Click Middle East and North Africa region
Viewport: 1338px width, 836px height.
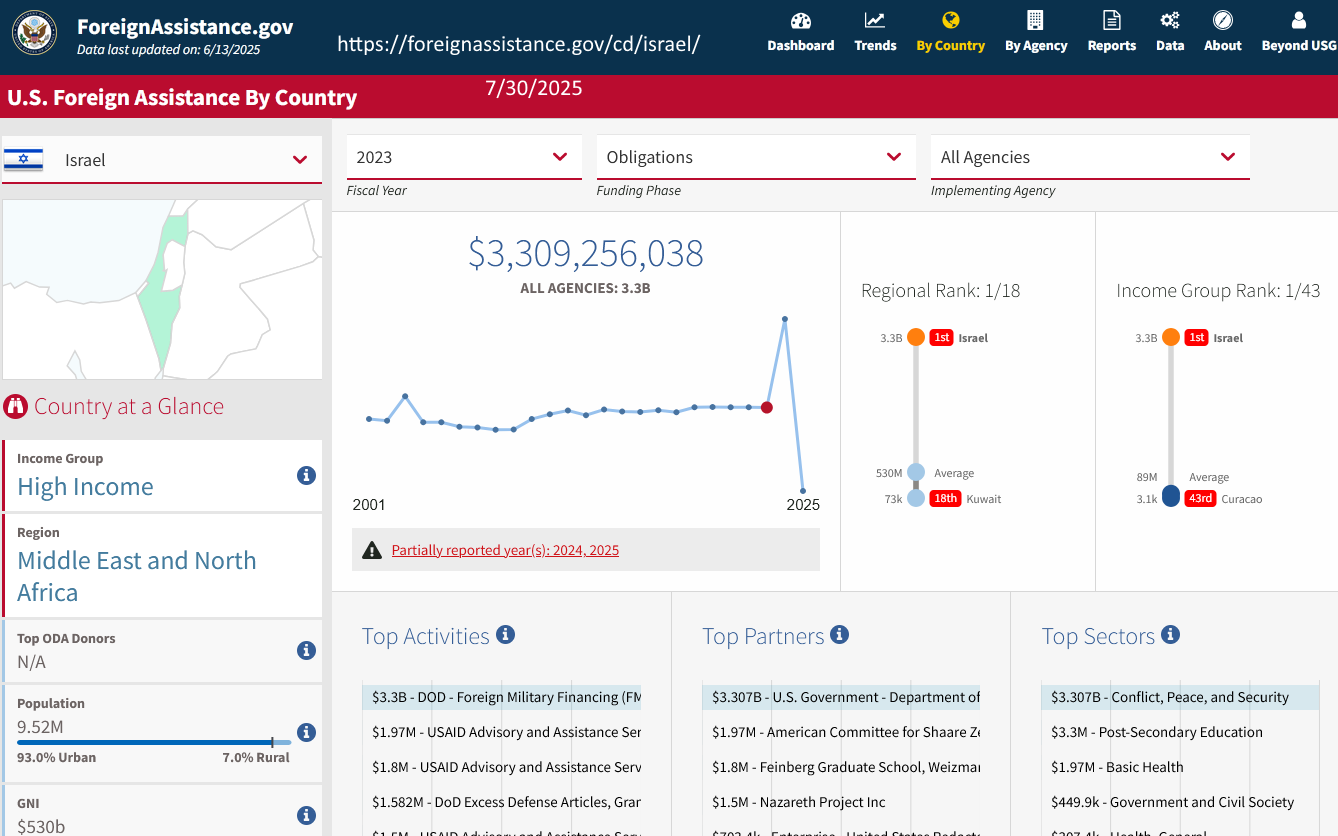tap(137, 576)
